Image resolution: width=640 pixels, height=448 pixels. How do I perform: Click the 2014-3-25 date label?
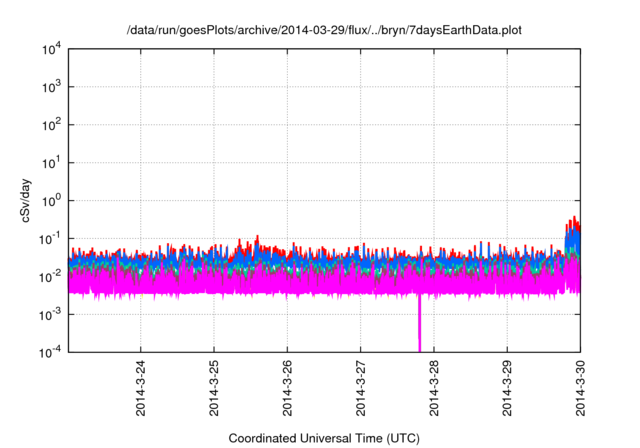pos(214,388)
